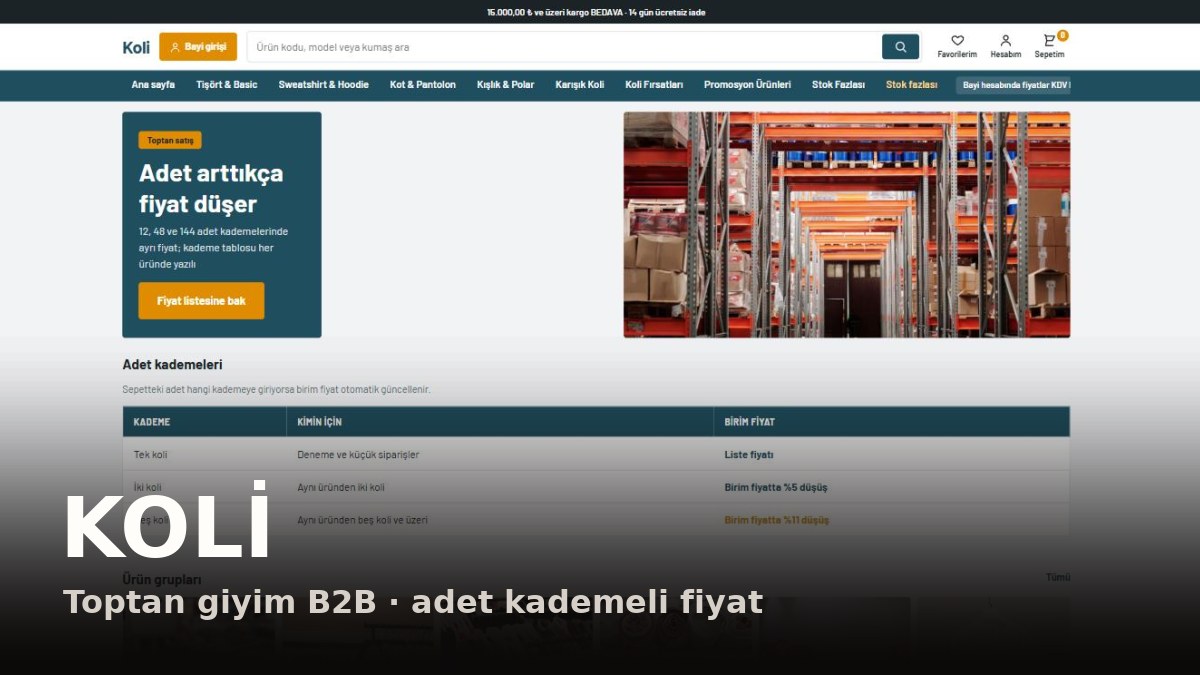Open Tişört & Basic category

coord(227,85)
